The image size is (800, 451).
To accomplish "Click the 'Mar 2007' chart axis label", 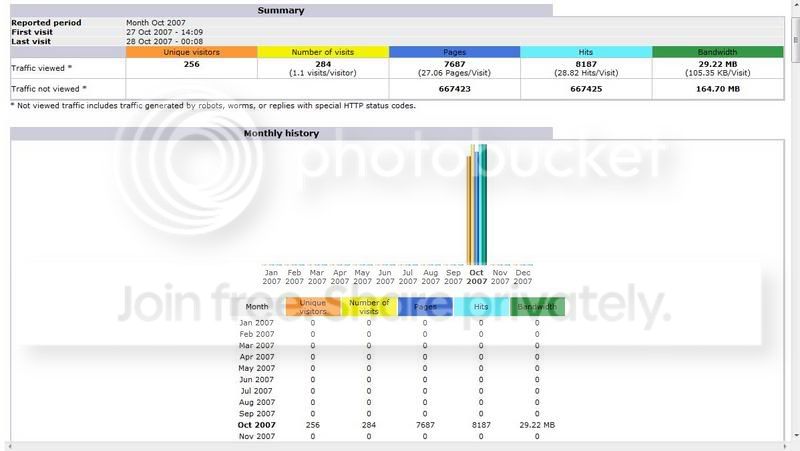I will point(317,277).
